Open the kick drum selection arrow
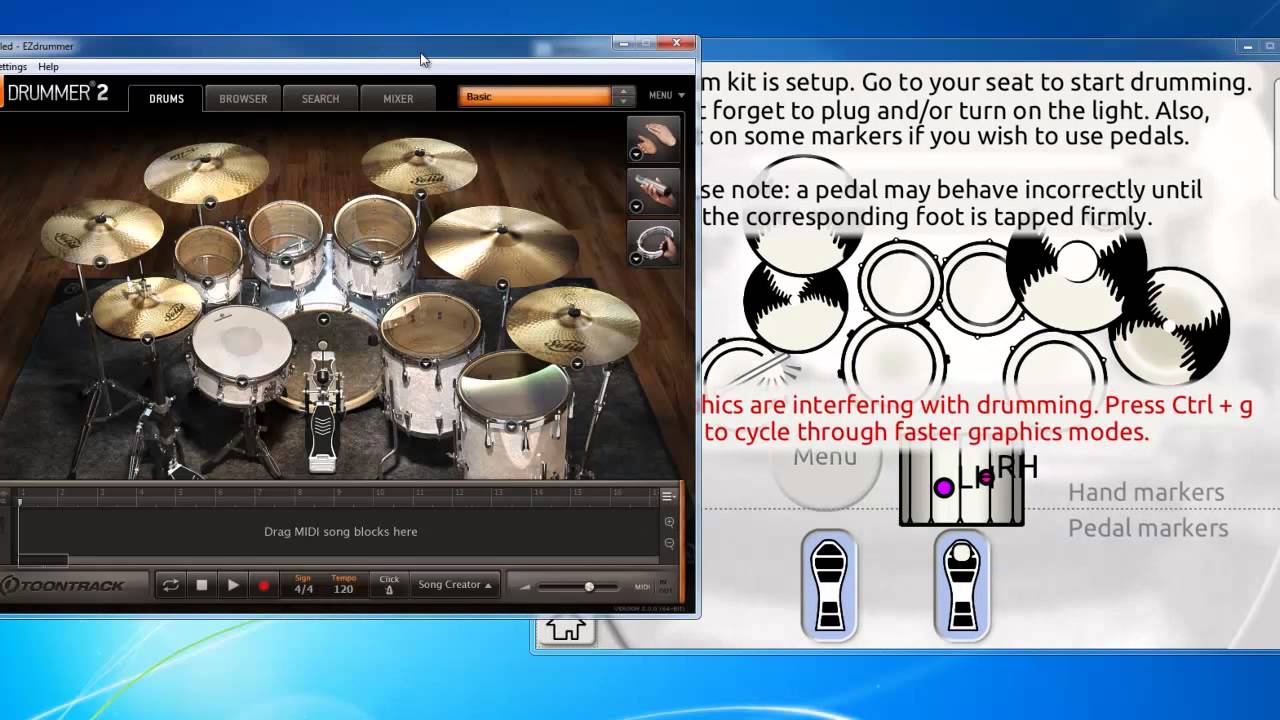Viewport: 1280px width, 720px height. pos(323,320)
